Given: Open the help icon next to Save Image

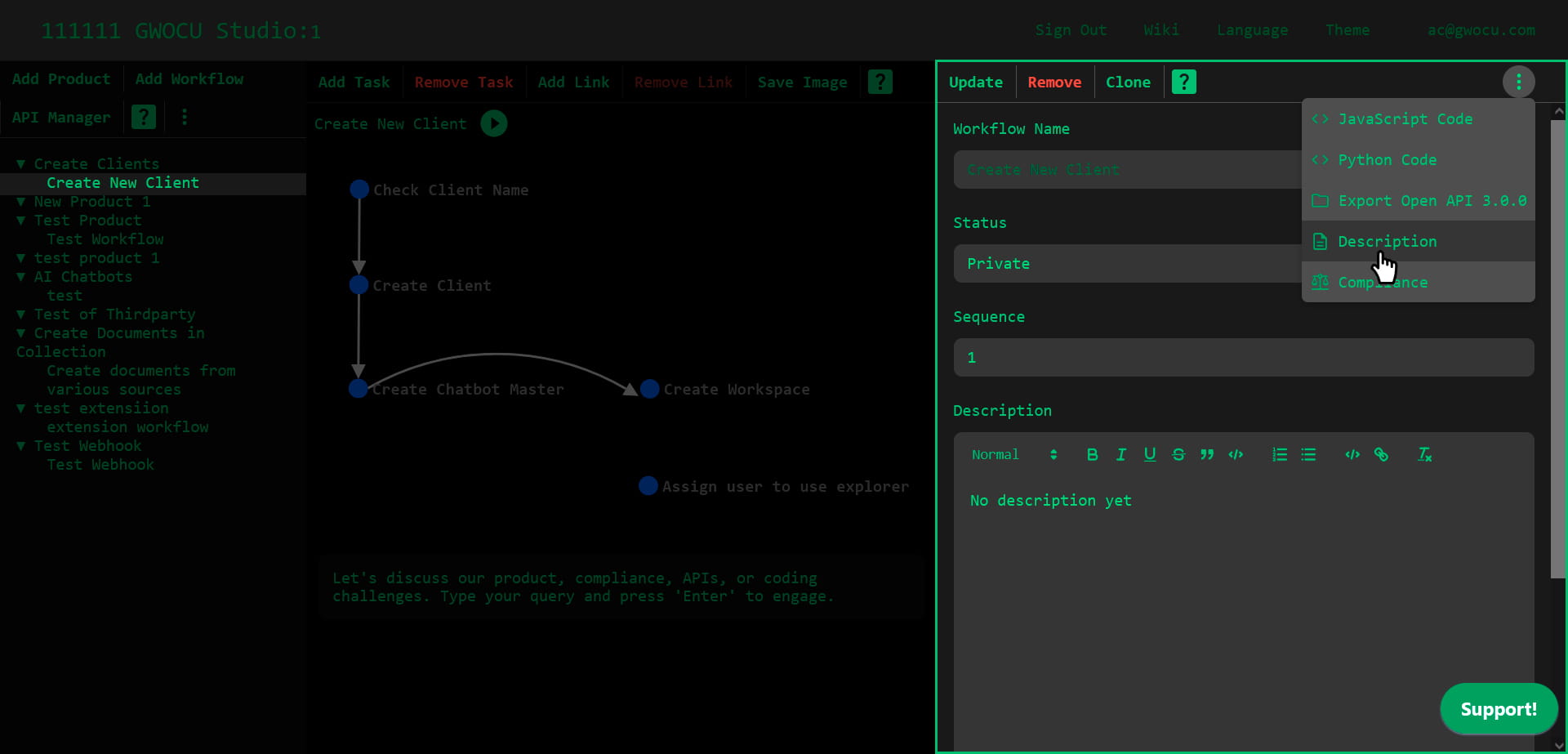Looking at the screenshot, I should point(880,82).
